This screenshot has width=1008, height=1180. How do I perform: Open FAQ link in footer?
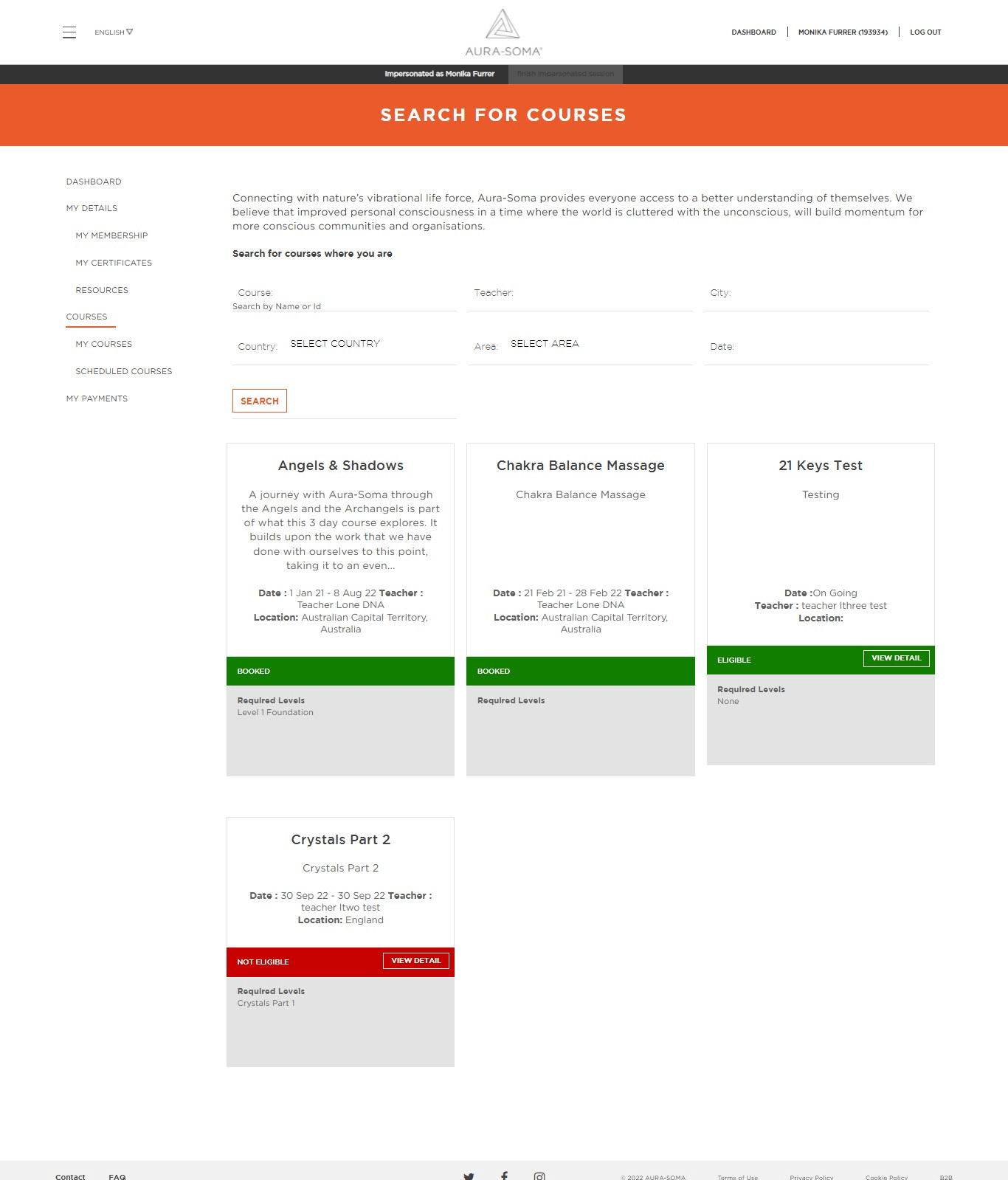pos(117,1176)
